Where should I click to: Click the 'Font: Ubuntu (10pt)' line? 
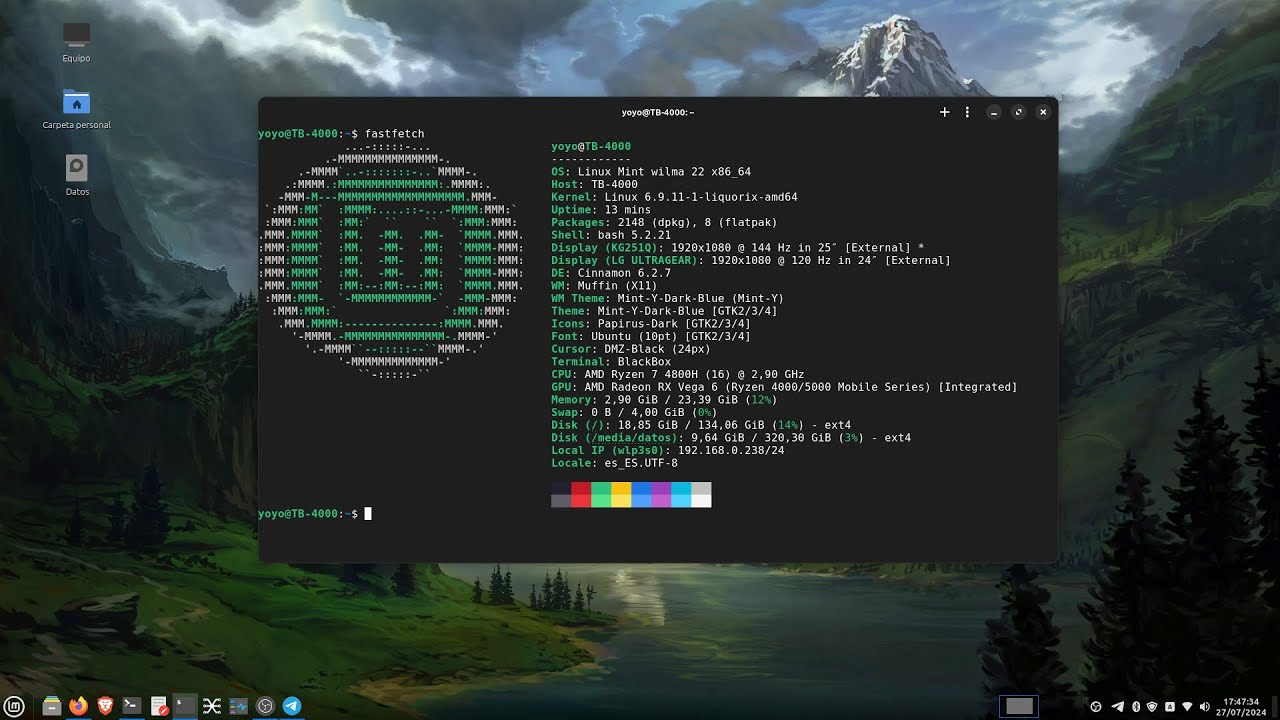tap(651, 337)
